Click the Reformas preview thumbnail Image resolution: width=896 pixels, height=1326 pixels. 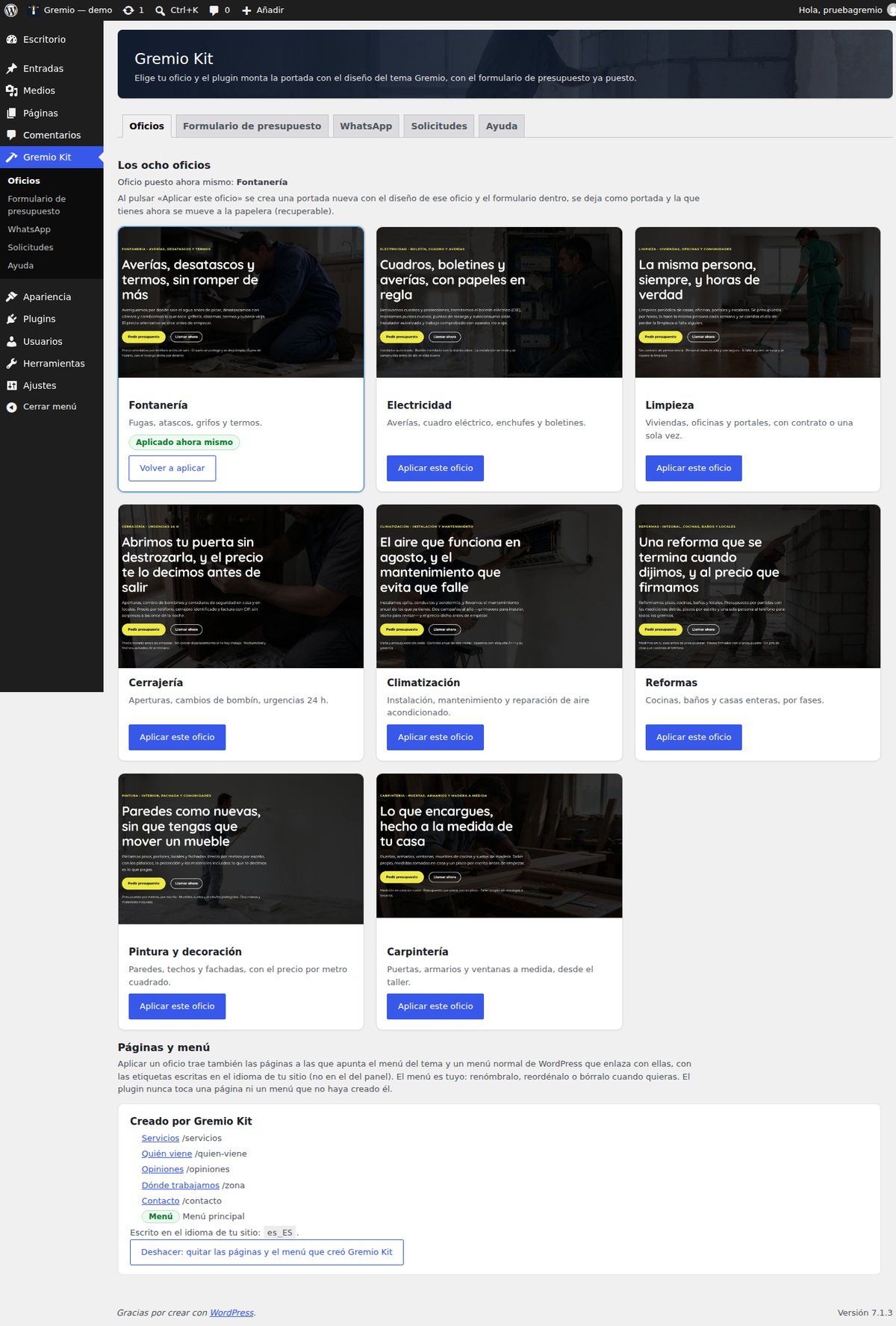[758, 586]
